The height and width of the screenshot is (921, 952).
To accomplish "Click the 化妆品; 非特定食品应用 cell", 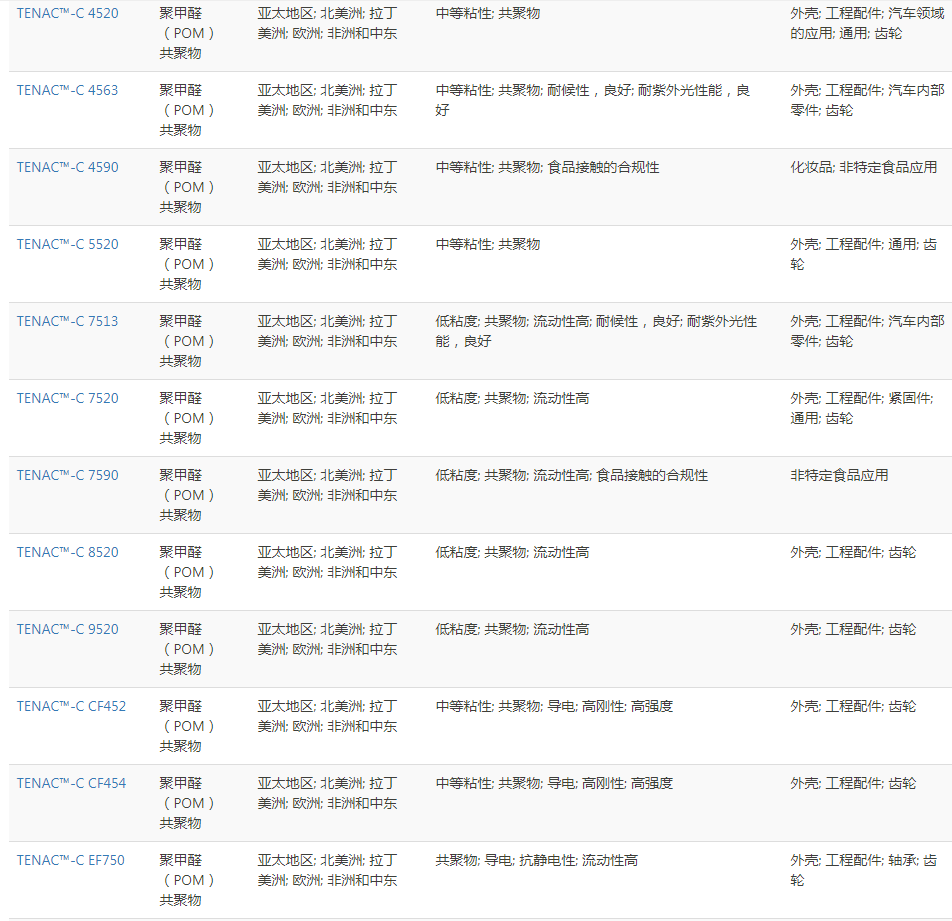I will (x=863, y=167).
